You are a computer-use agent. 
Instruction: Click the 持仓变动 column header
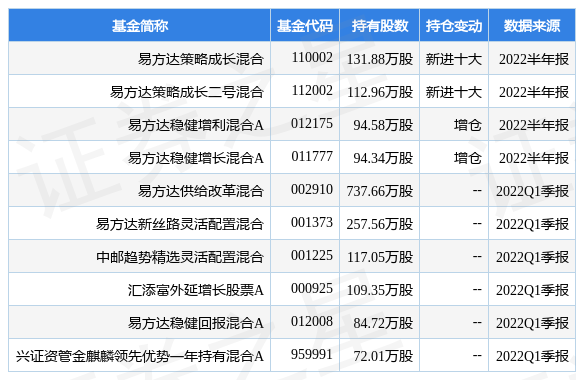454,26
